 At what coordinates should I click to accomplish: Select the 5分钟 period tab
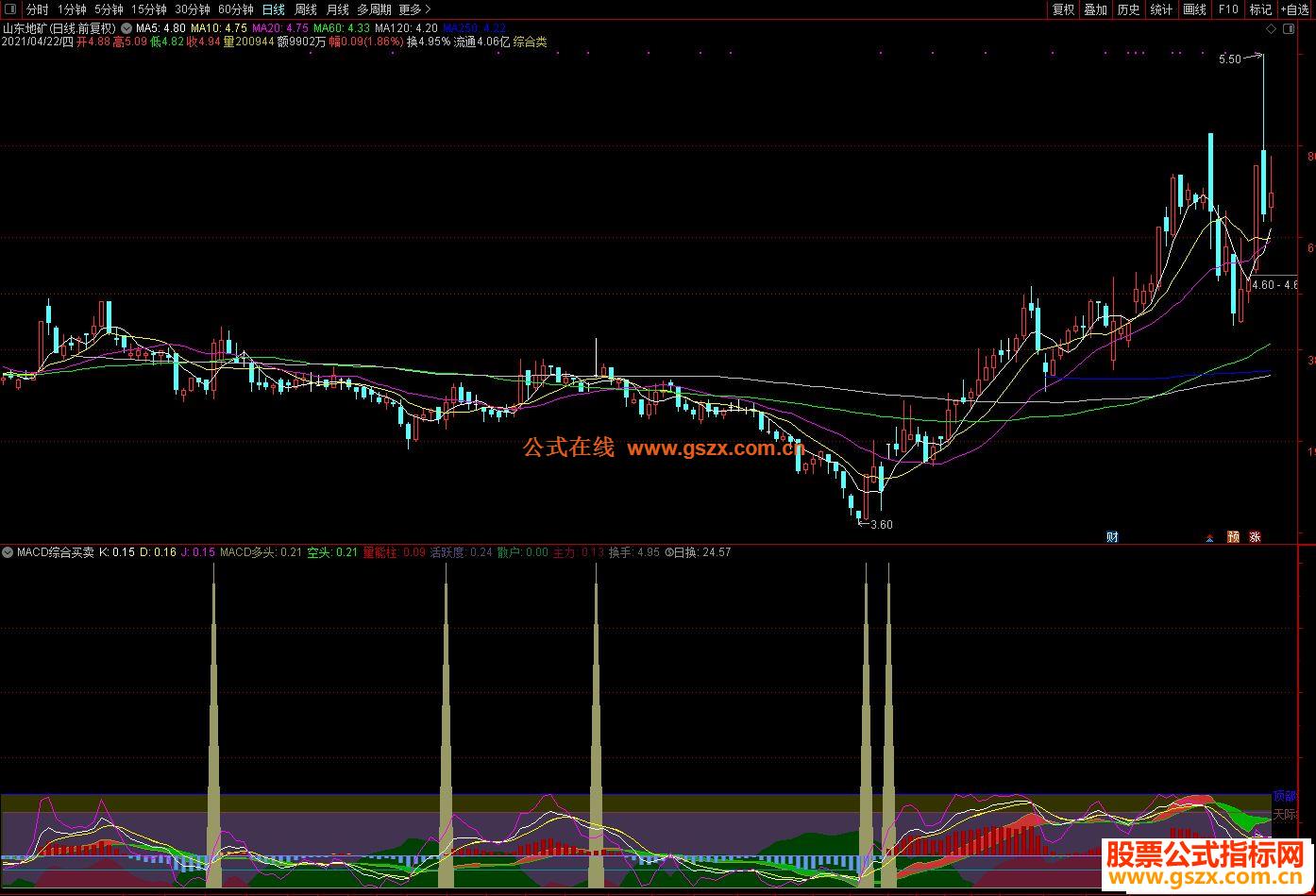coord(109,9)
